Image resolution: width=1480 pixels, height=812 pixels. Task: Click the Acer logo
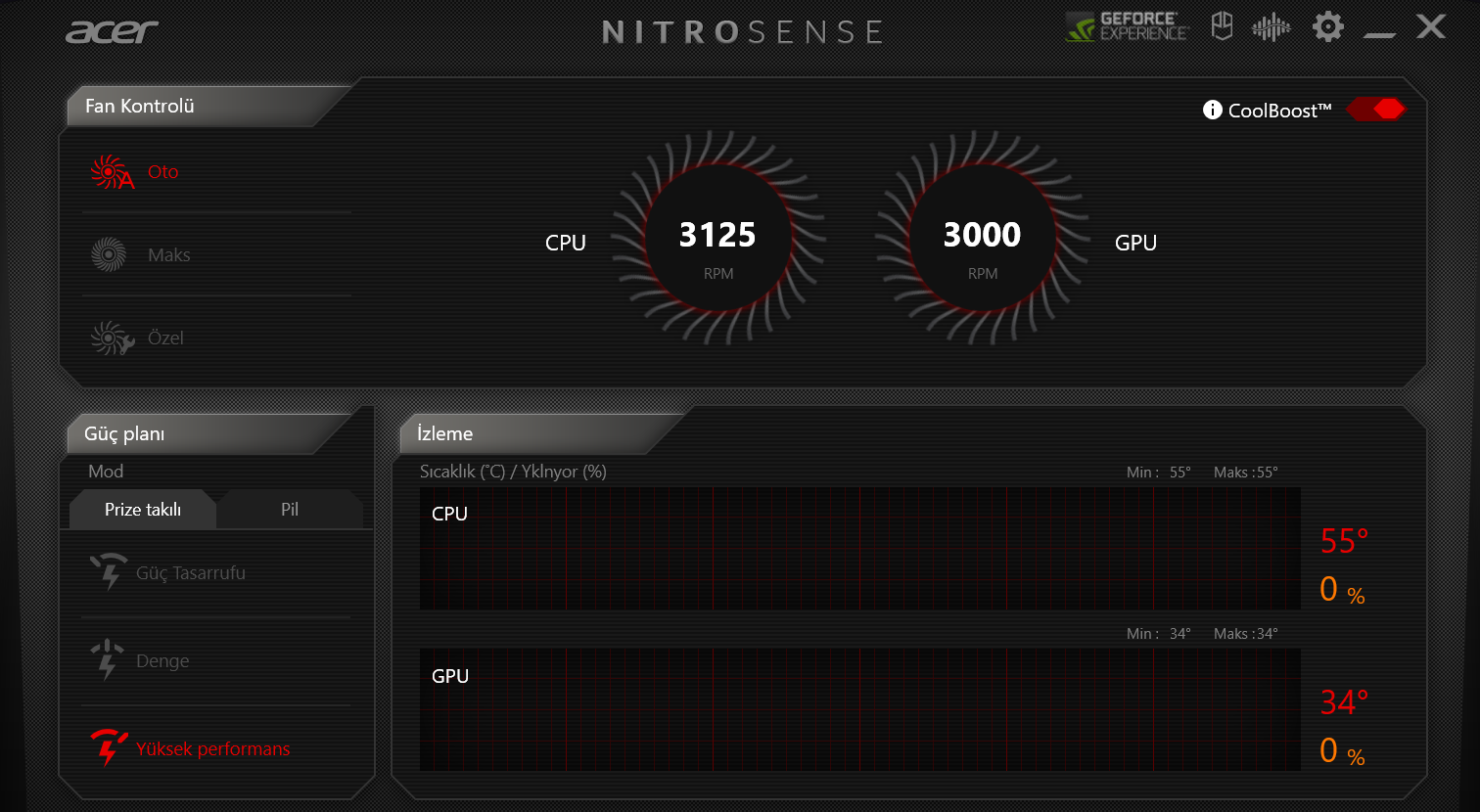(x=112, y=31)
